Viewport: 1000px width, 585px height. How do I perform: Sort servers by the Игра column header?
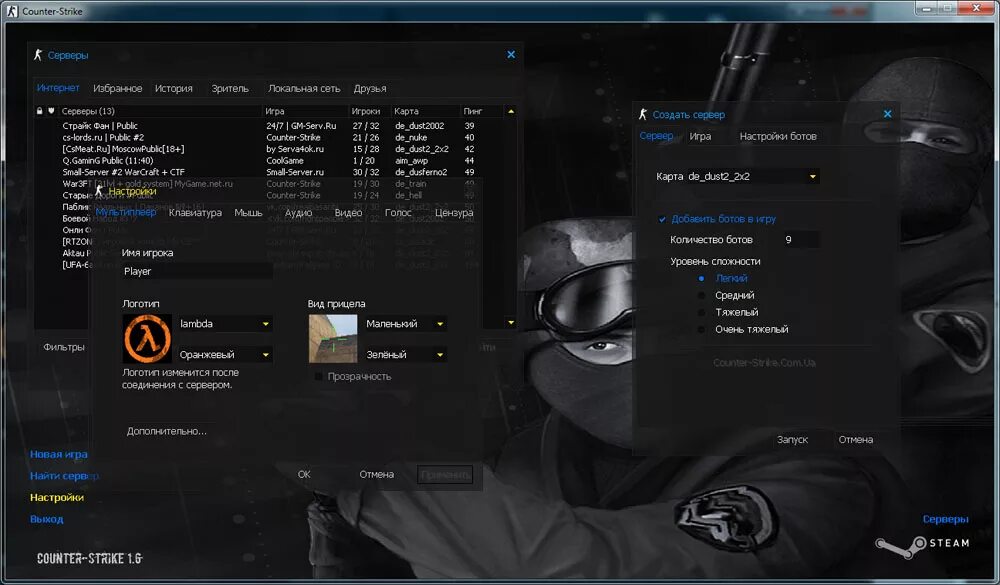[x=305, y=111]
